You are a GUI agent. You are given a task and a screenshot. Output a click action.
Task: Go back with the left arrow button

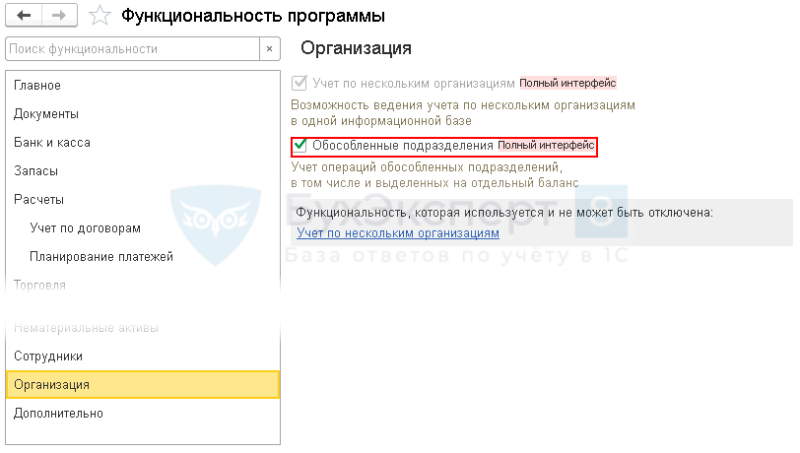click(x=23, y=15)
